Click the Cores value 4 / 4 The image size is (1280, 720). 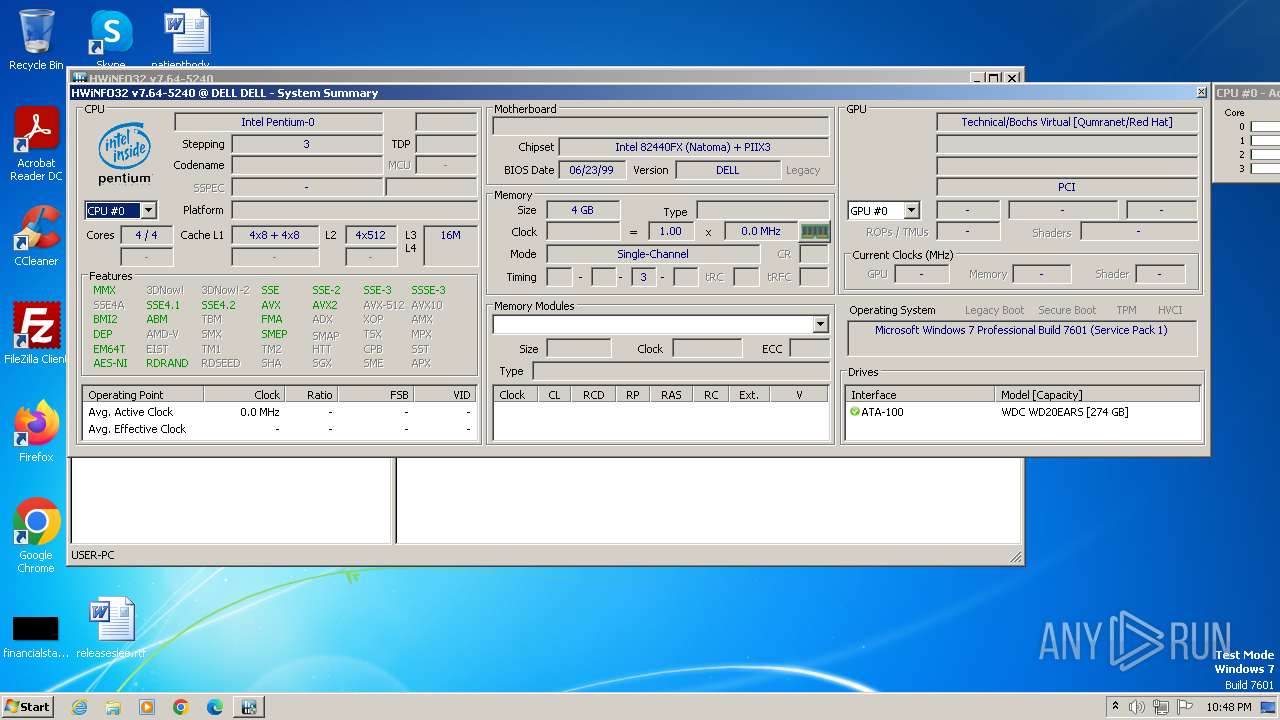(146, 235)
